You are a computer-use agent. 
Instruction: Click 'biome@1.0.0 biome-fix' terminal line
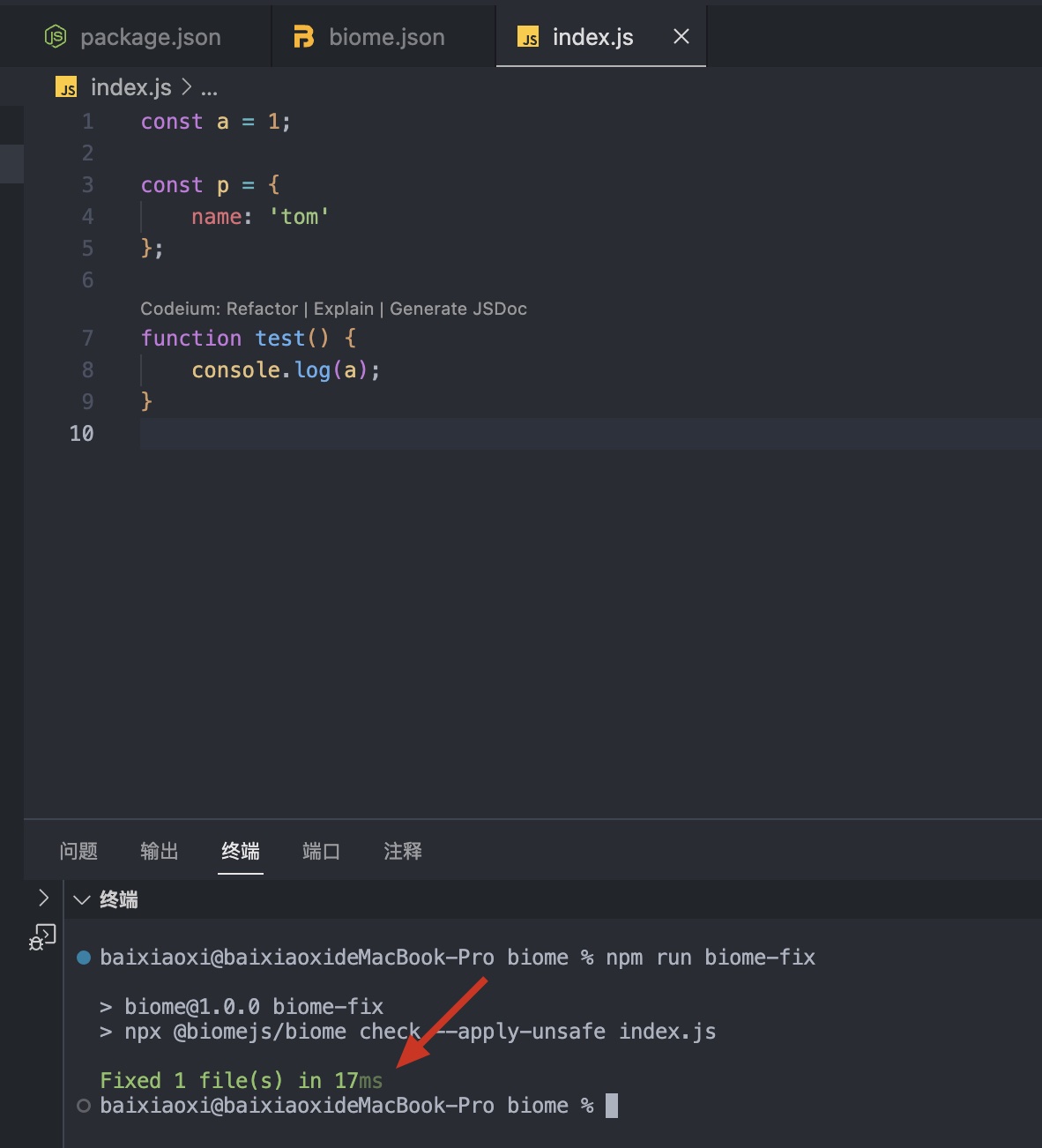(x=254, y=1007)
